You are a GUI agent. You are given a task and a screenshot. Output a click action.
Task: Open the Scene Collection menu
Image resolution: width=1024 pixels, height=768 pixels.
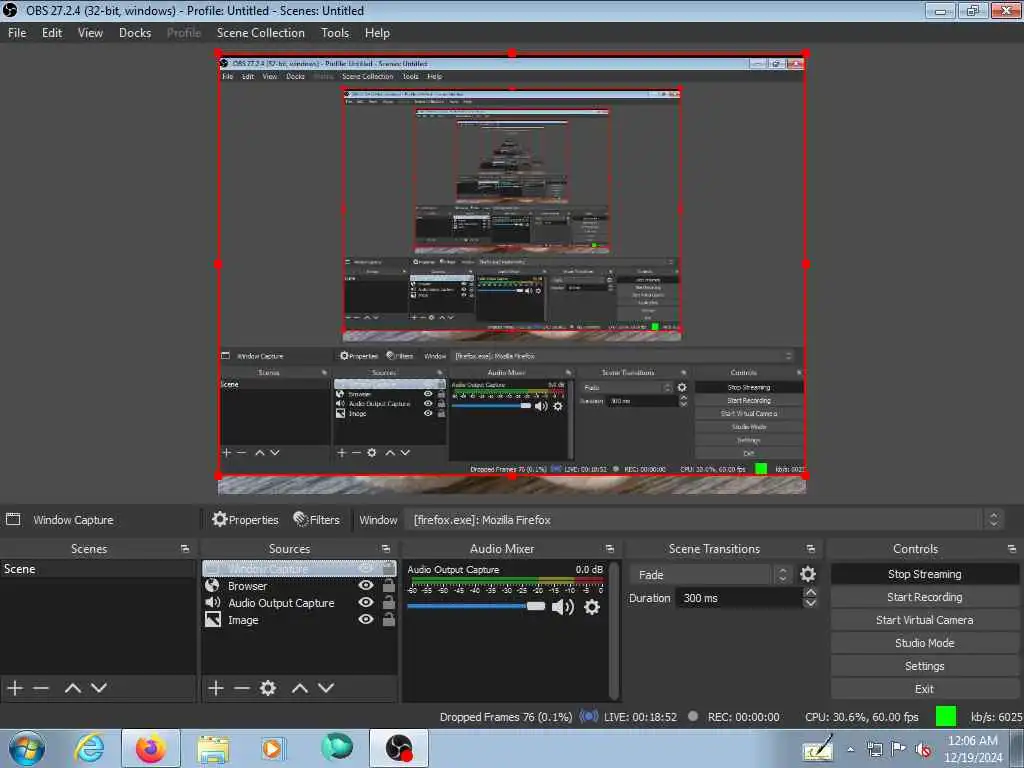261,33
